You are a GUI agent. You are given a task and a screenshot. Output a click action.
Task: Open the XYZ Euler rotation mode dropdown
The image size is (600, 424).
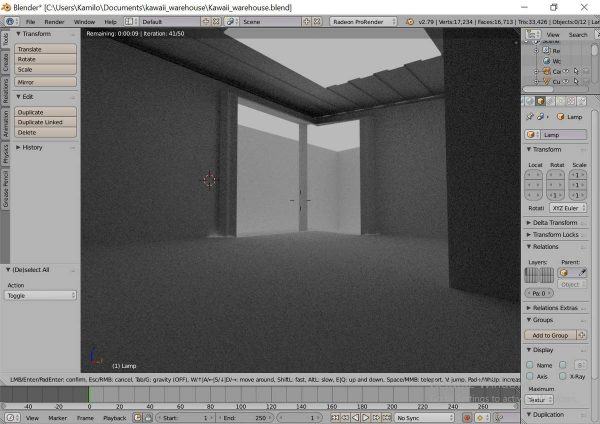(568, 207)
